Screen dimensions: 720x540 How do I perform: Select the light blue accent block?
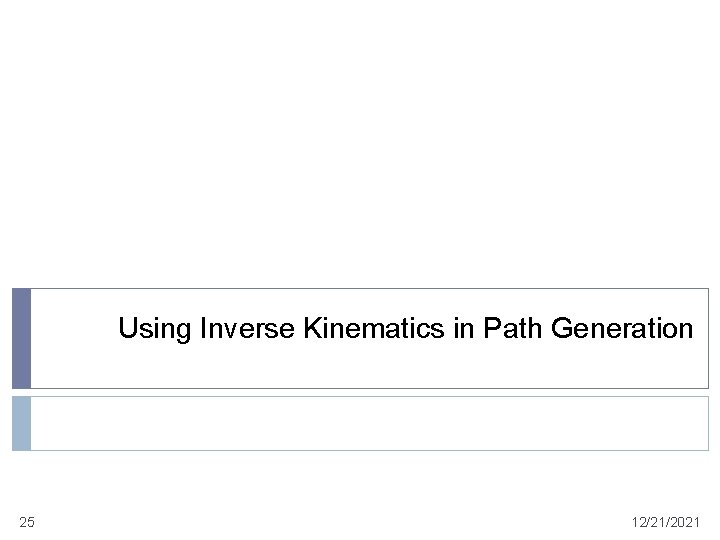[x=21, y=423]
